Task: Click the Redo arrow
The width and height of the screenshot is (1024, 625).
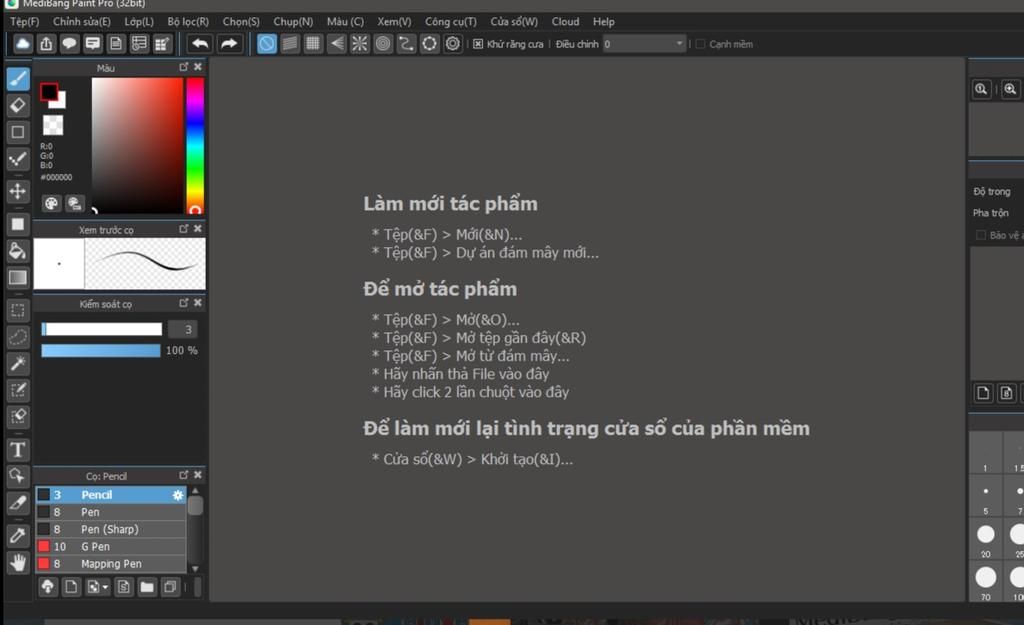Action: coord(229,44)
